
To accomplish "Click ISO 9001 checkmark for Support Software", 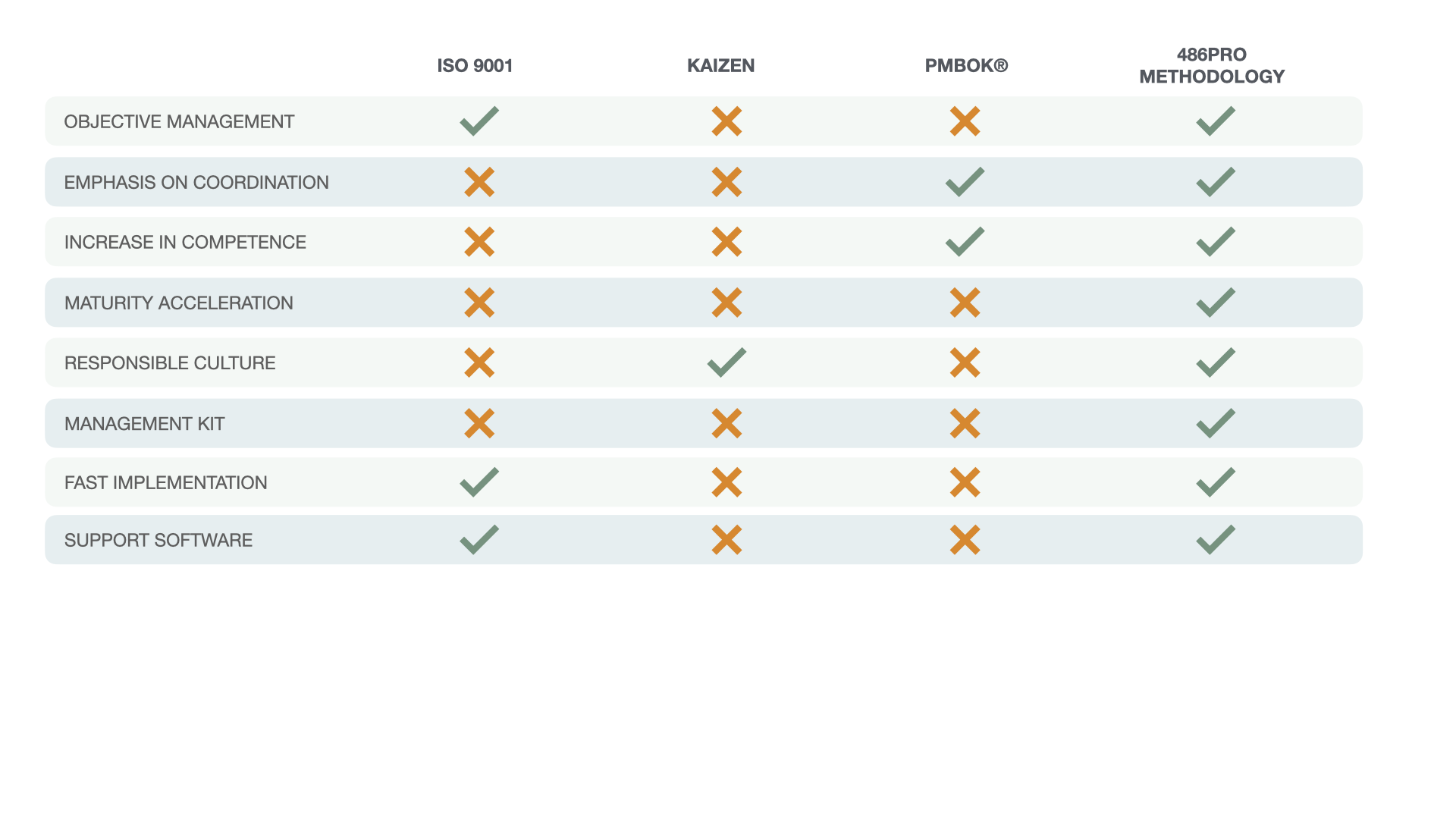I will tap(479, 540).
